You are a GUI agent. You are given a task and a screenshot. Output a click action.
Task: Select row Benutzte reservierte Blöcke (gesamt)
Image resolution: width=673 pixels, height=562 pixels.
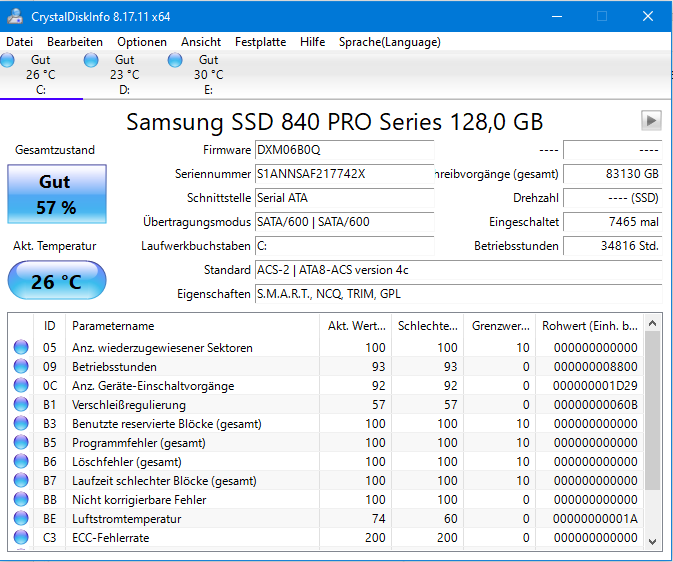click(326, 424)
